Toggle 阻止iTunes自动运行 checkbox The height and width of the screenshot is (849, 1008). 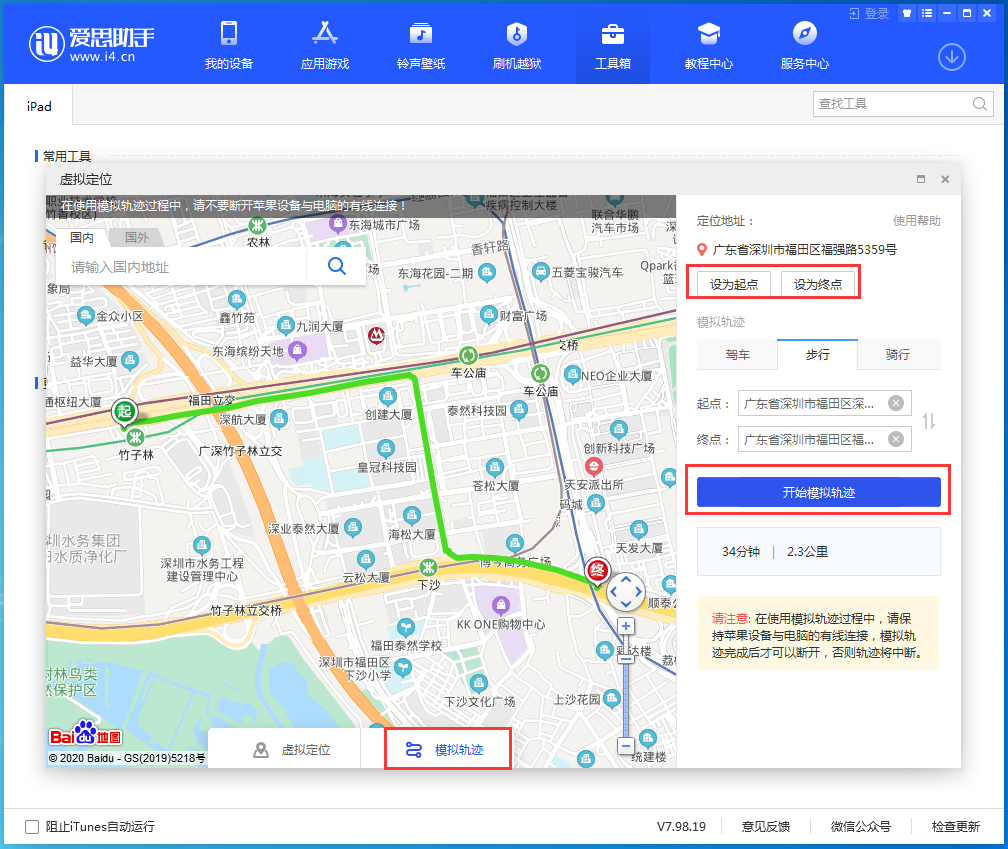[32, 827]
